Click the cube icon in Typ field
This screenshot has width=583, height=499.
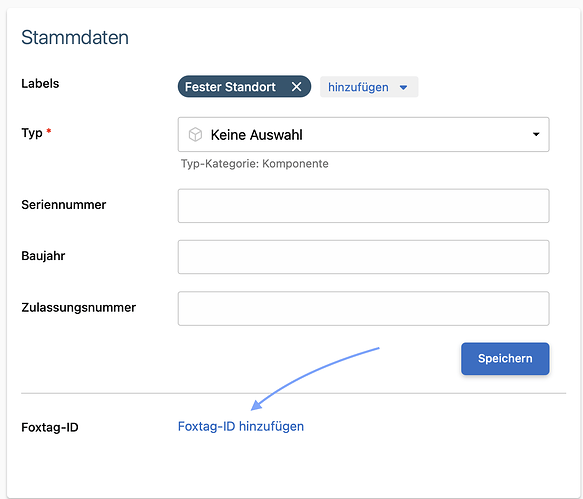(x=195, y=135)
